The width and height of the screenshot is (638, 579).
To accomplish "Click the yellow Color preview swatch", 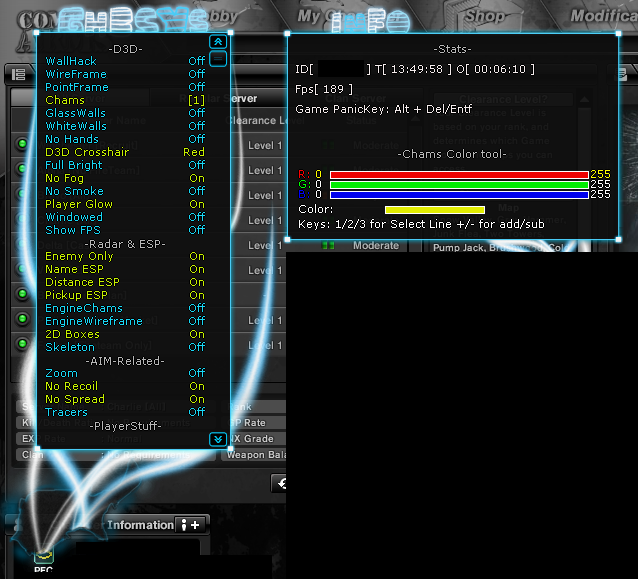I will (435, 210).
